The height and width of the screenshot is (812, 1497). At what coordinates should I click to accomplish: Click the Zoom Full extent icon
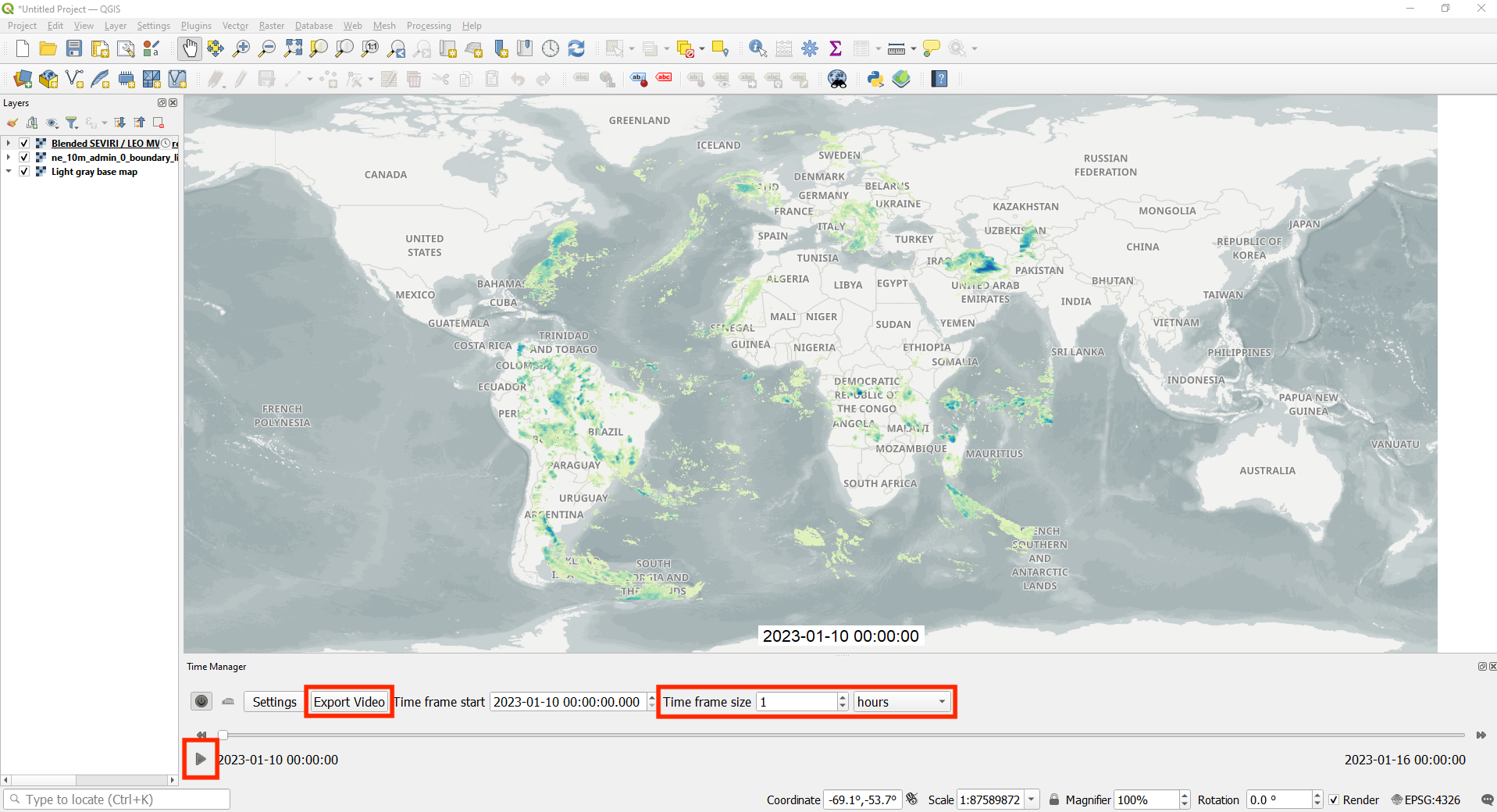pos(293,48)
